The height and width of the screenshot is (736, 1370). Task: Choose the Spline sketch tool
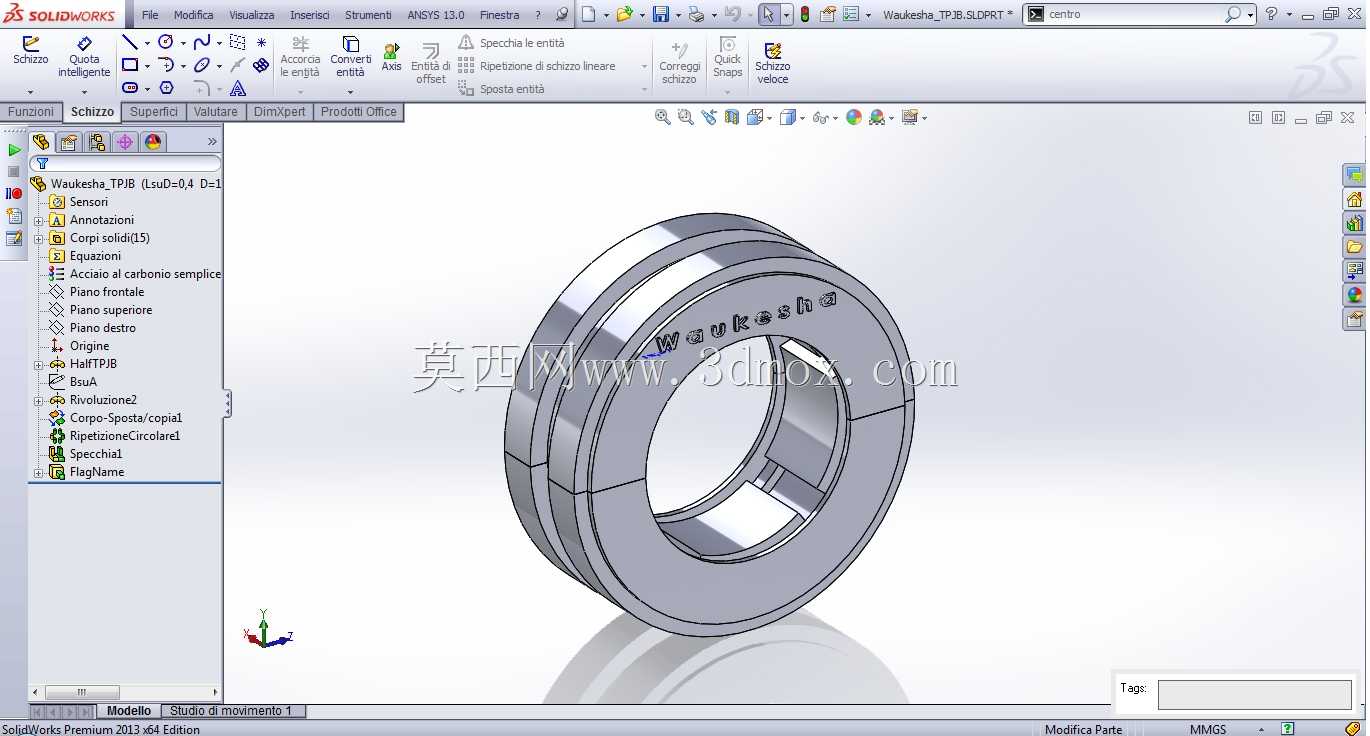(x=202, y=42)
